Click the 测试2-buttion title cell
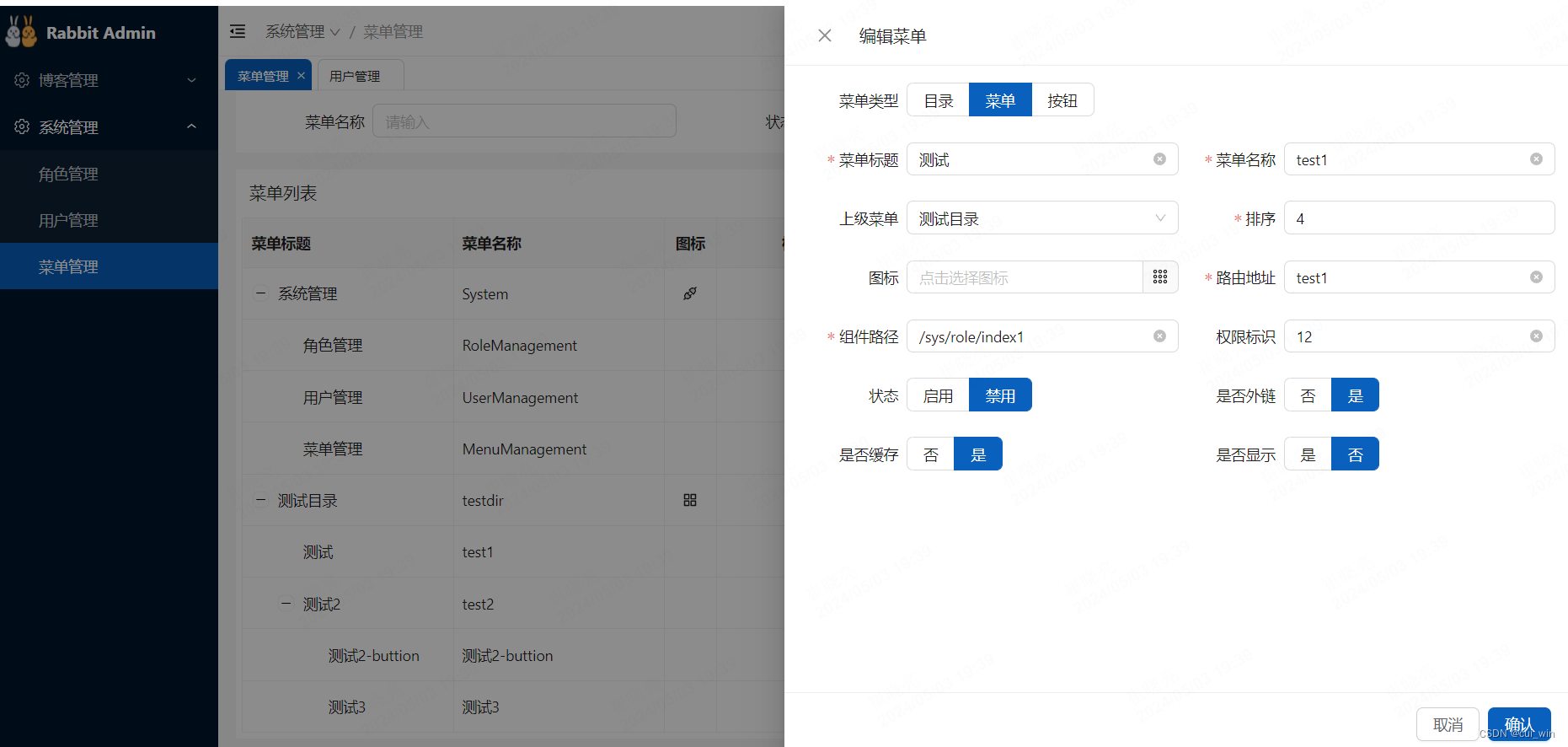 pyautogui.click(x=348, y=655)
